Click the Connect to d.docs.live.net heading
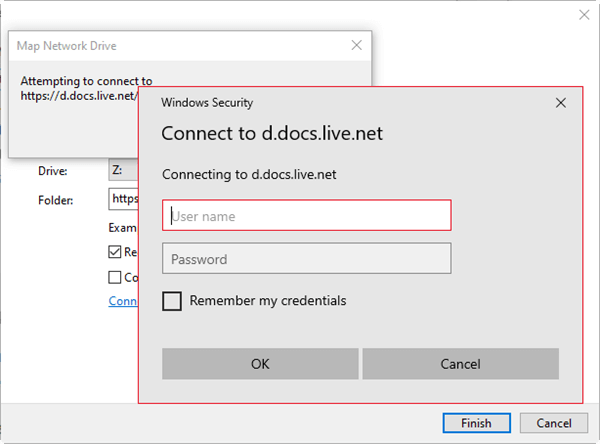600x444 pixels. [x=272, y=134]
